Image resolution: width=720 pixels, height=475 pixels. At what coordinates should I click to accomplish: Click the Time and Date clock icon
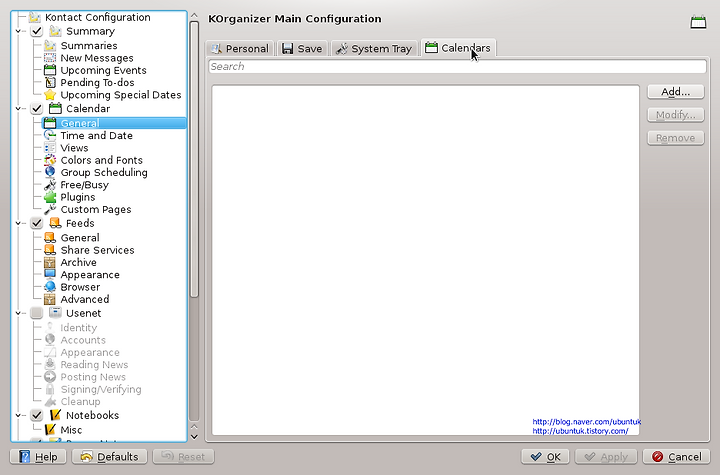(50, 136)
